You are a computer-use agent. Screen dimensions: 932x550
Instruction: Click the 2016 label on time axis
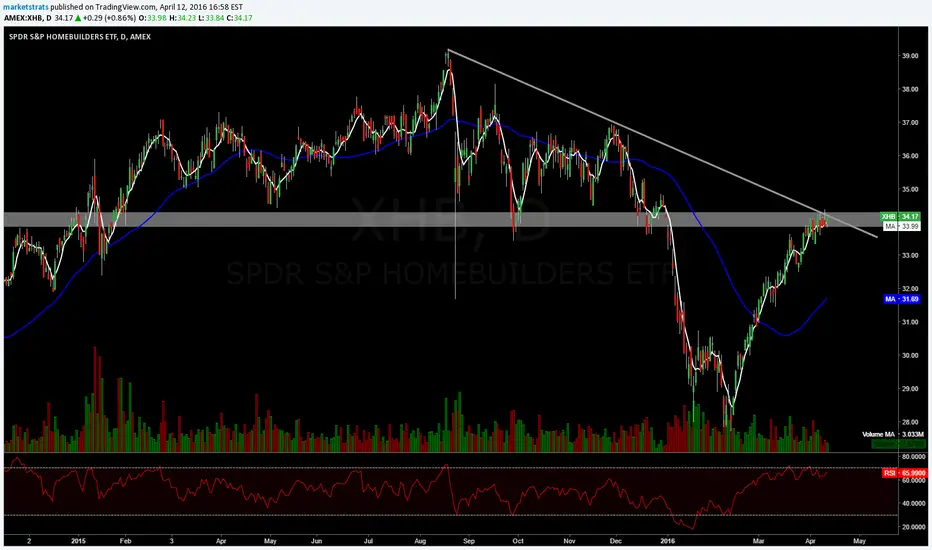(x=667, y=541)
